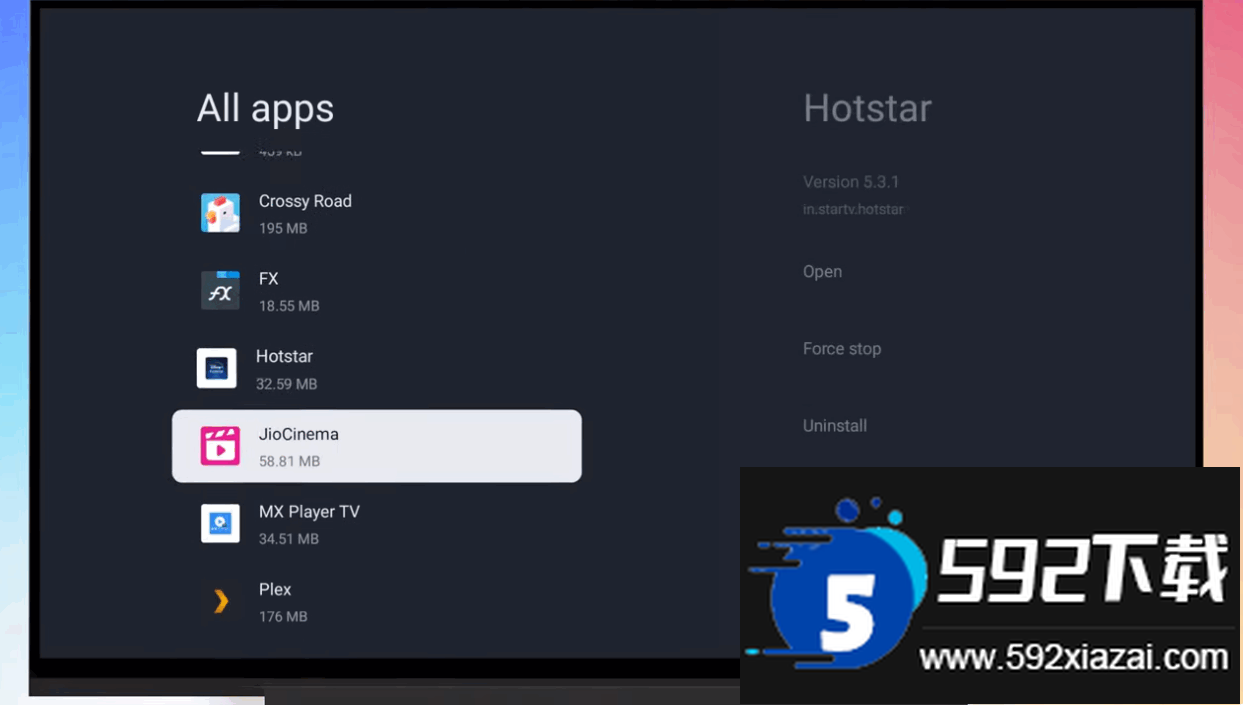
Task: Click the Version 5.3.1 text
Action: pyautogui.click(x=850, y=182)
